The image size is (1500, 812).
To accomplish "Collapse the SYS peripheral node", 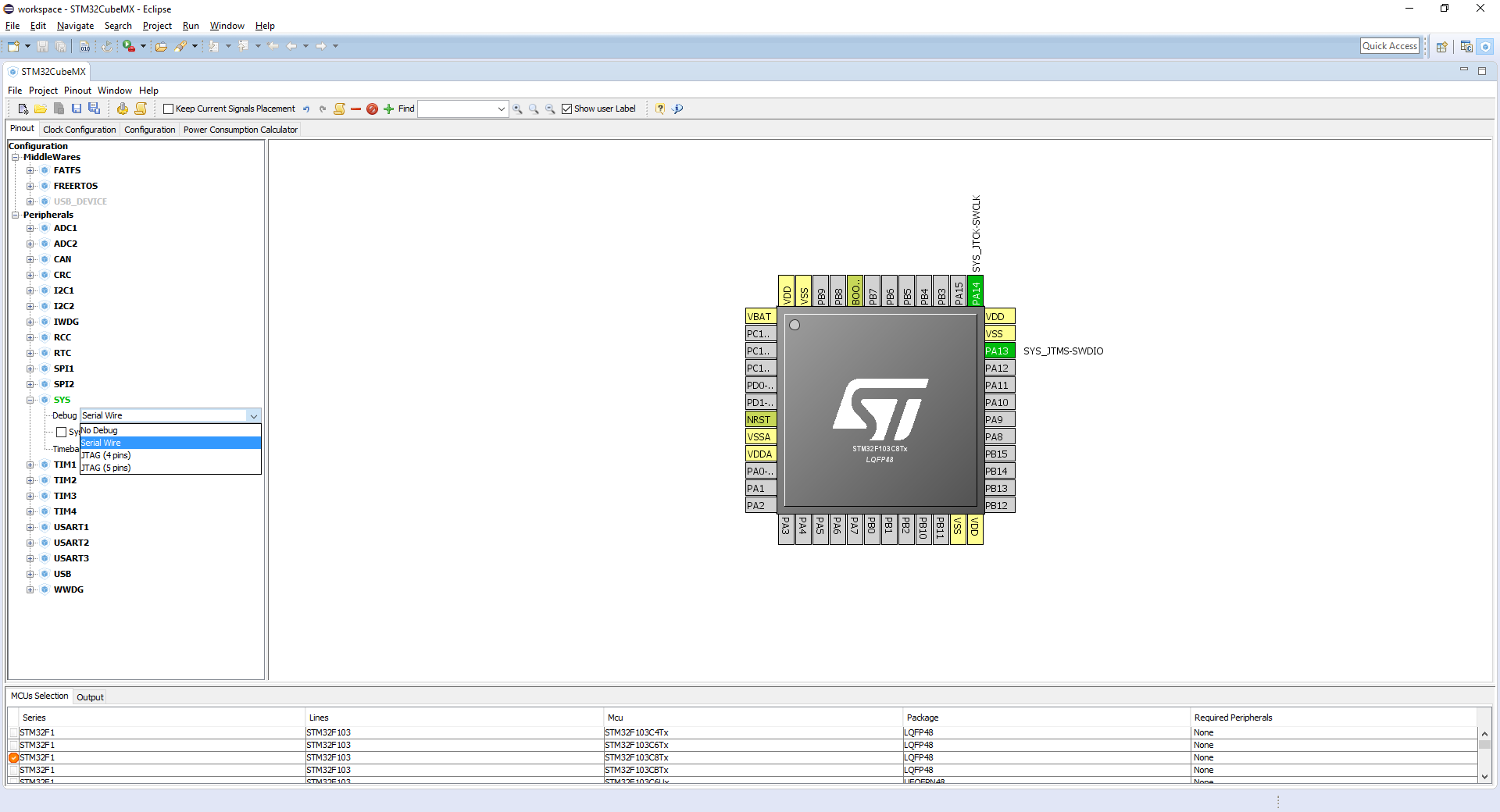I will 30,400.
